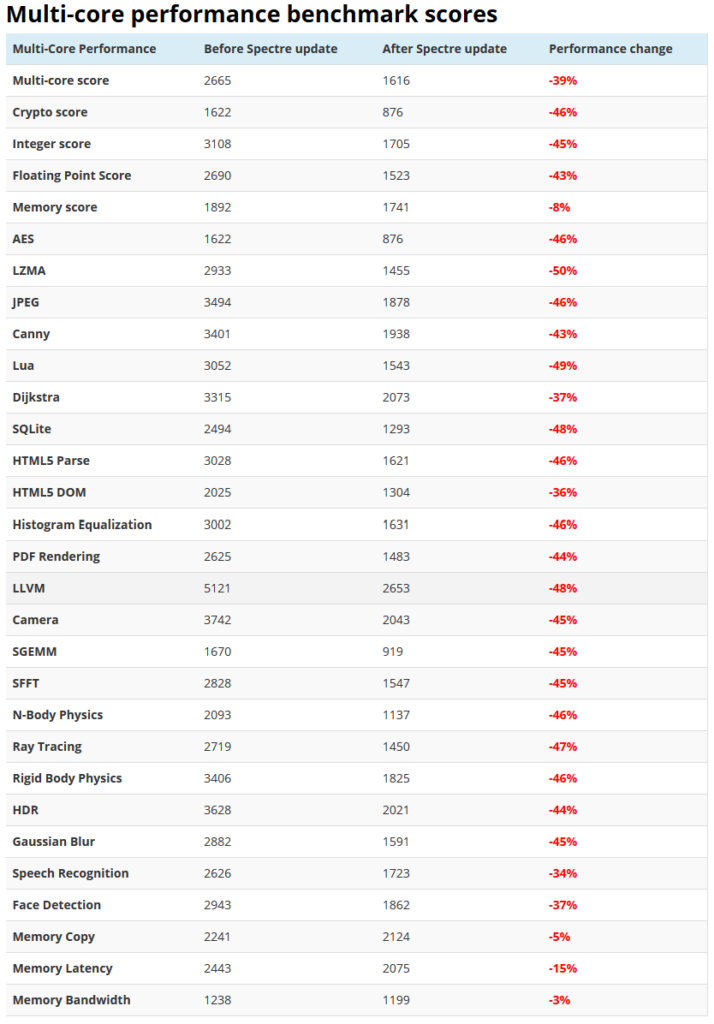Click the 2124 Memory Copy after value
Image resolution: width=714 pixels, height=1024 pixels.
click(396, 936)
